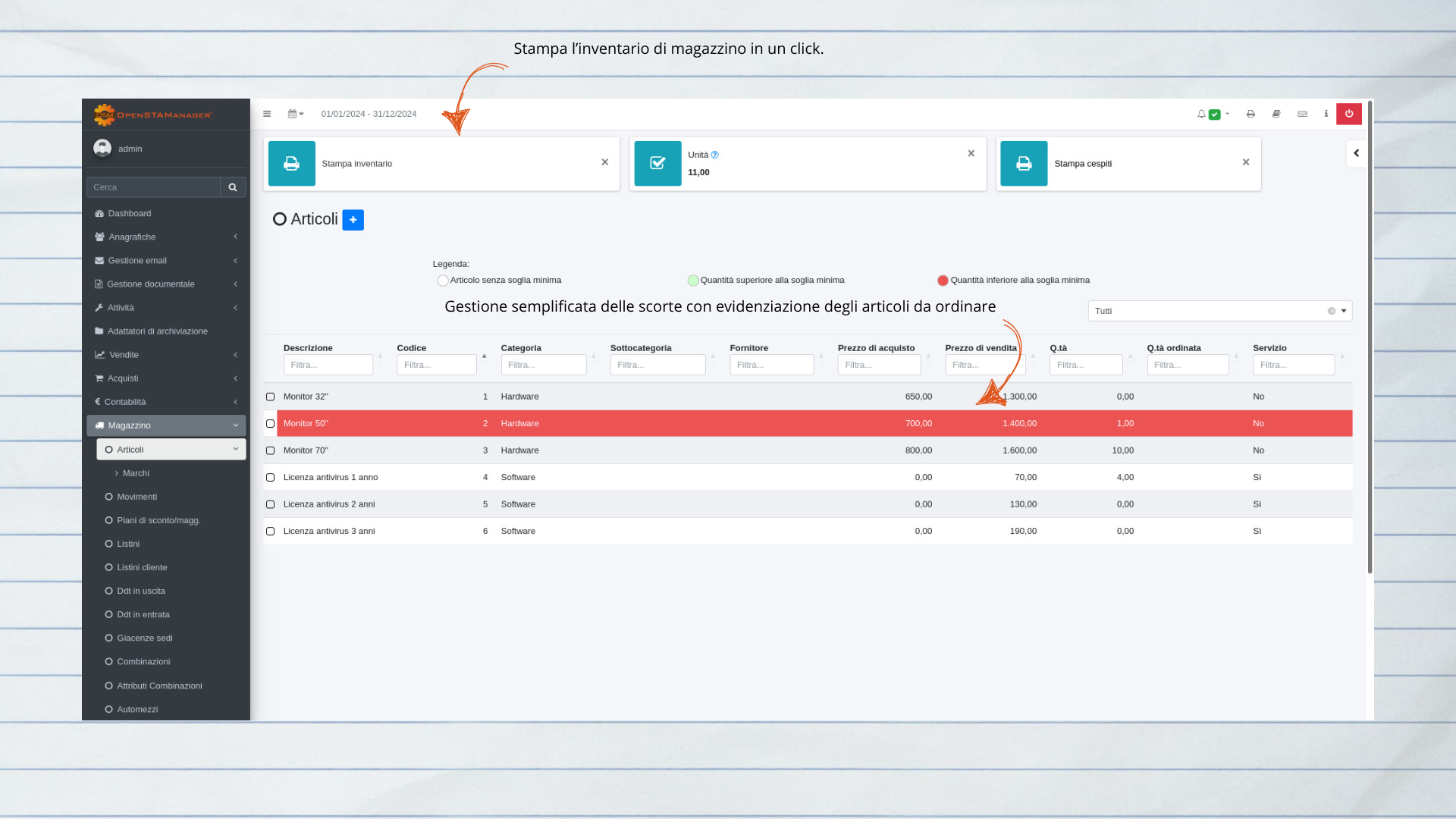The width and height of the screenshot is (1456, 819).
Task: Open Ddt in entrata
Action: pos(171,614)
